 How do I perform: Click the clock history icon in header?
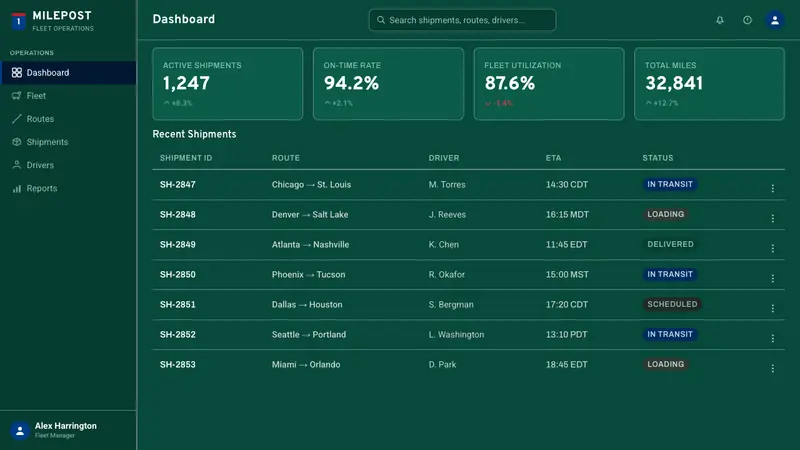747,20
